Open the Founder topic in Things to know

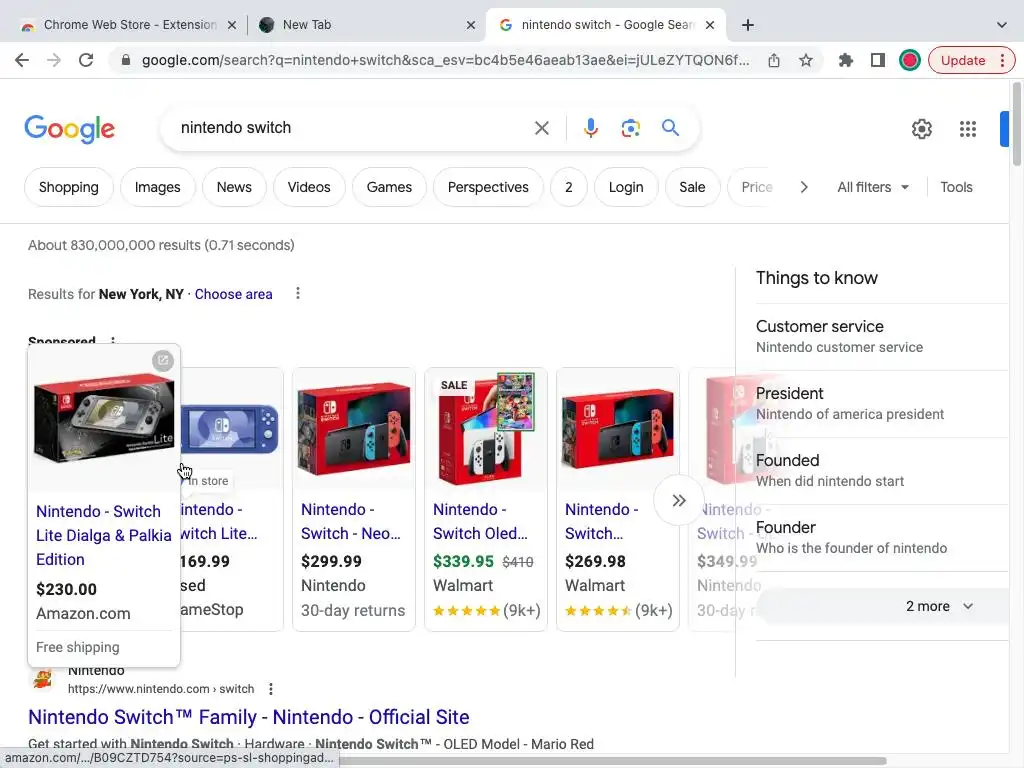click(882, 537)
